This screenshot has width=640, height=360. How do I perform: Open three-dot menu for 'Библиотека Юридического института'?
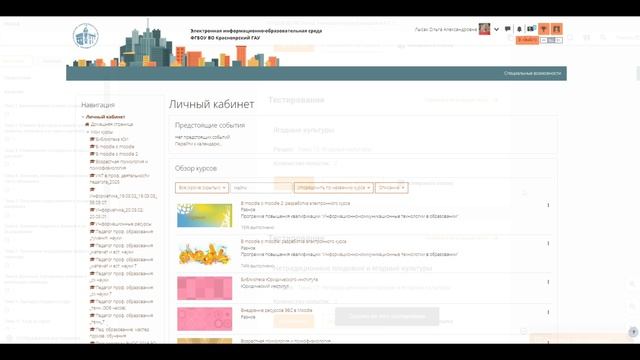tap(548, 282)
